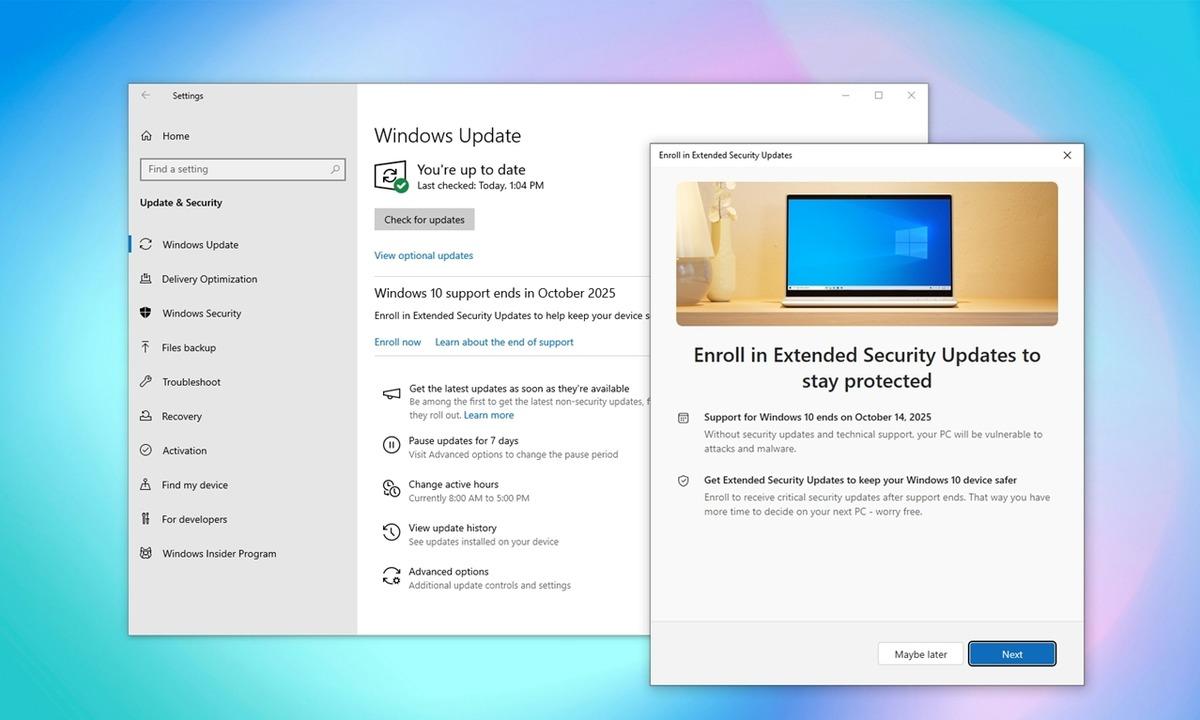Click the Home icon in sidebar
Screen dimensions: 1200x720
click(x=146, y=136)
